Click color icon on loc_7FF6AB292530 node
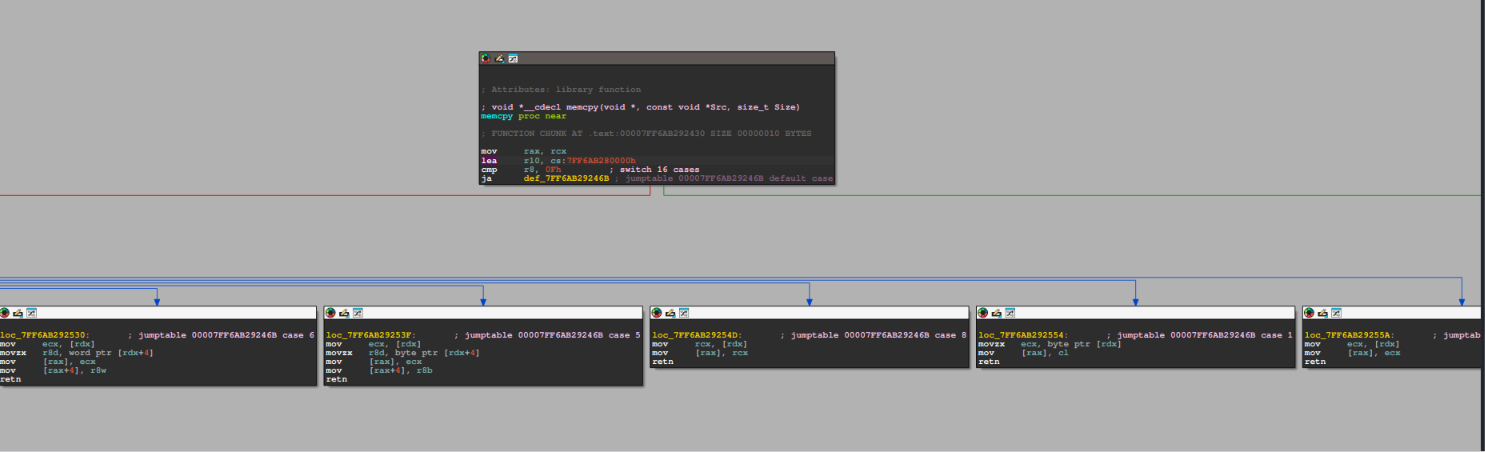The image size is (1485, 452). click(x=4, y=313)
